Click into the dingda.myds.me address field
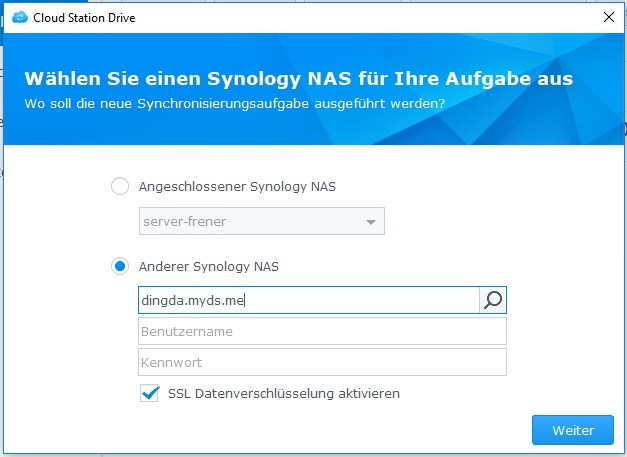627x457 pixels. (x=309, y=300)
